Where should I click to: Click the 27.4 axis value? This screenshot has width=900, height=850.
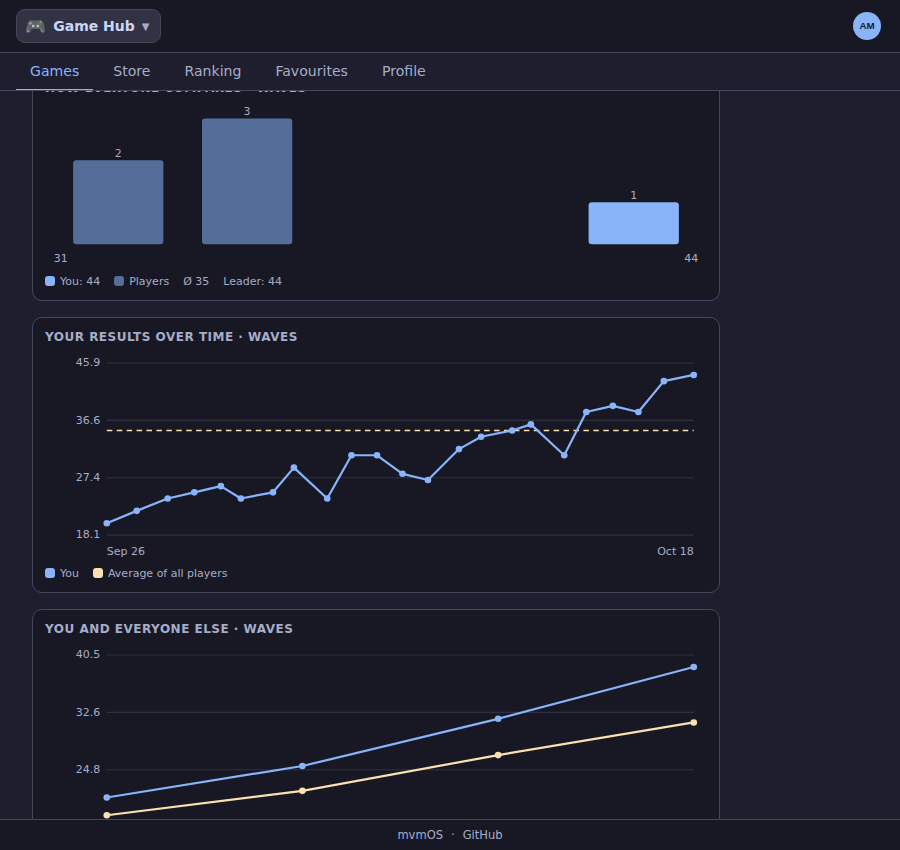[88, 478]
